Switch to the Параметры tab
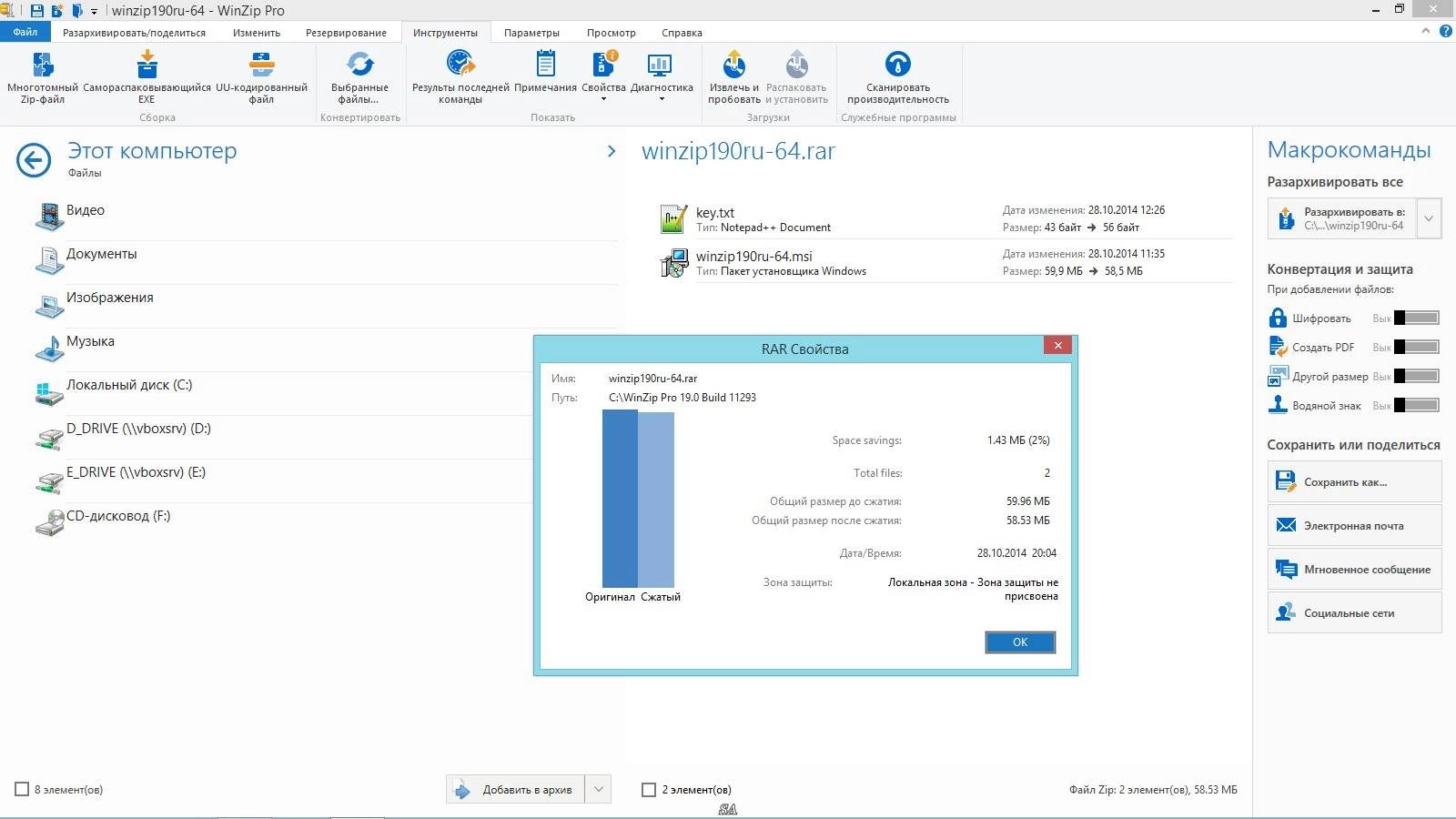Screen dimensions: 1456x819 (x=531, y=33)
